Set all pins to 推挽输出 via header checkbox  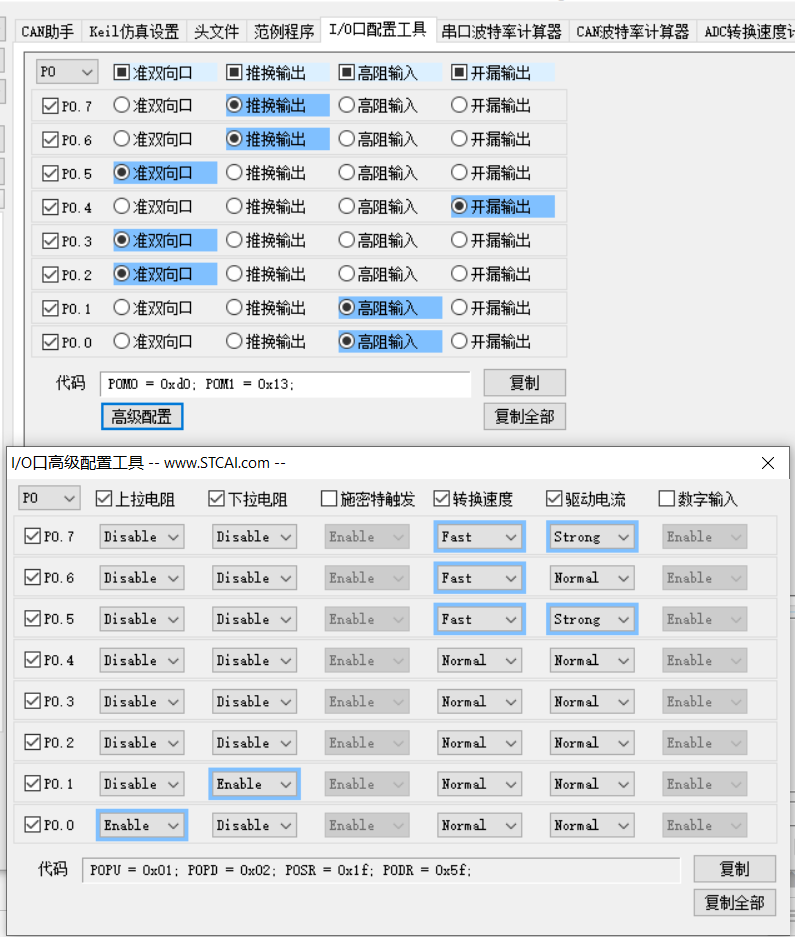[x=234, y=72]
